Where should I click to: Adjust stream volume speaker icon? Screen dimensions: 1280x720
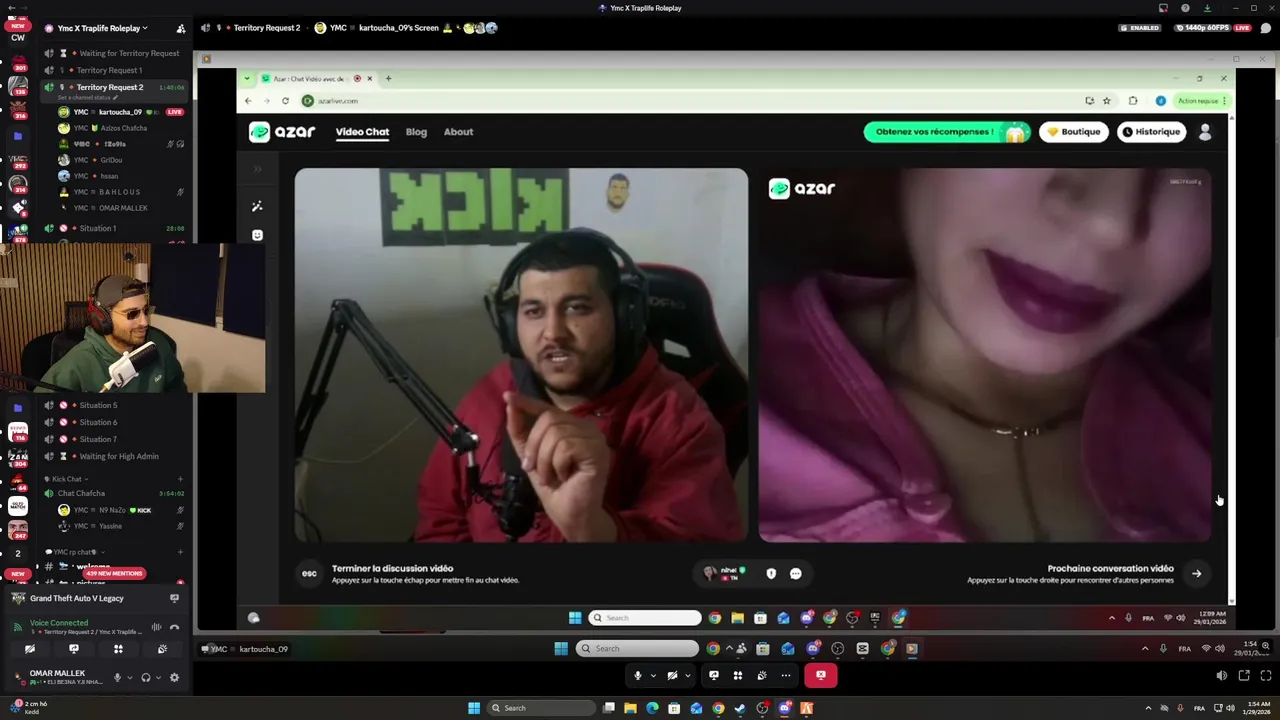[x=1221, y=676]
